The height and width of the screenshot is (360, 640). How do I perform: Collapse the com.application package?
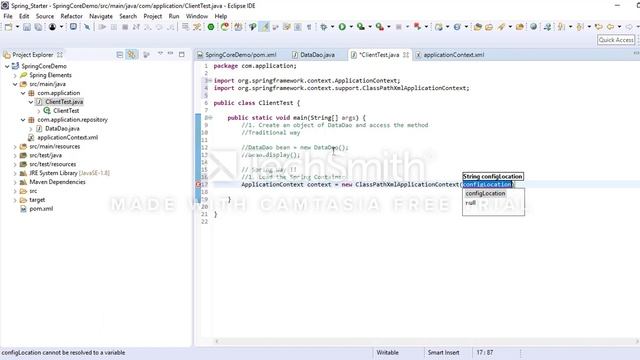point(23,93)
